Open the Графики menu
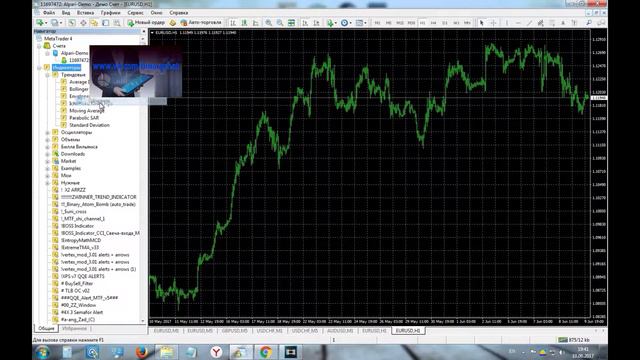Screen dimensions: 640x360 pyautogui.click(x=111, y=13)
